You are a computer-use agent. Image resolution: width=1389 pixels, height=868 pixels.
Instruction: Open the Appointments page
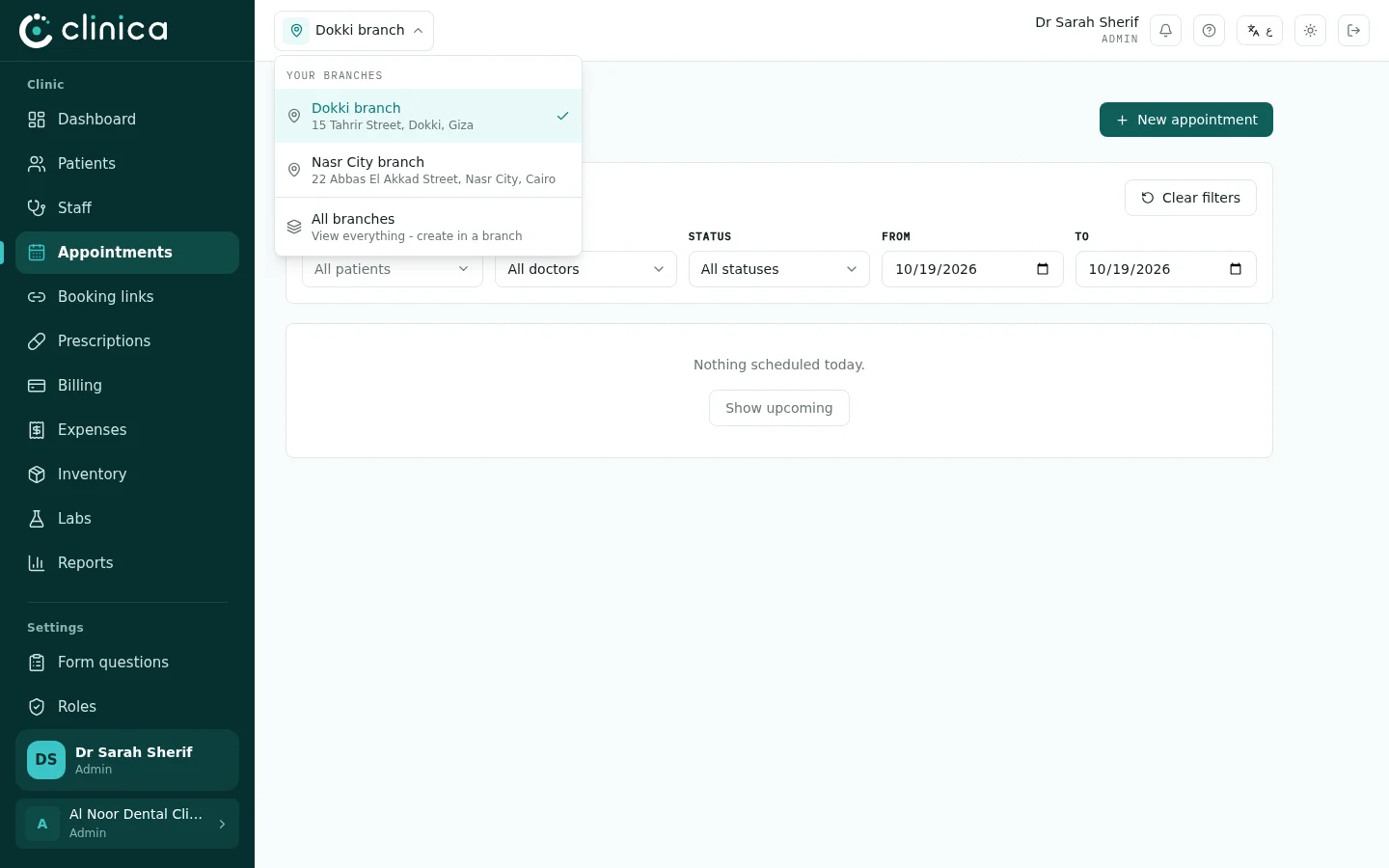pyautogui.click(x=127, y=253)
